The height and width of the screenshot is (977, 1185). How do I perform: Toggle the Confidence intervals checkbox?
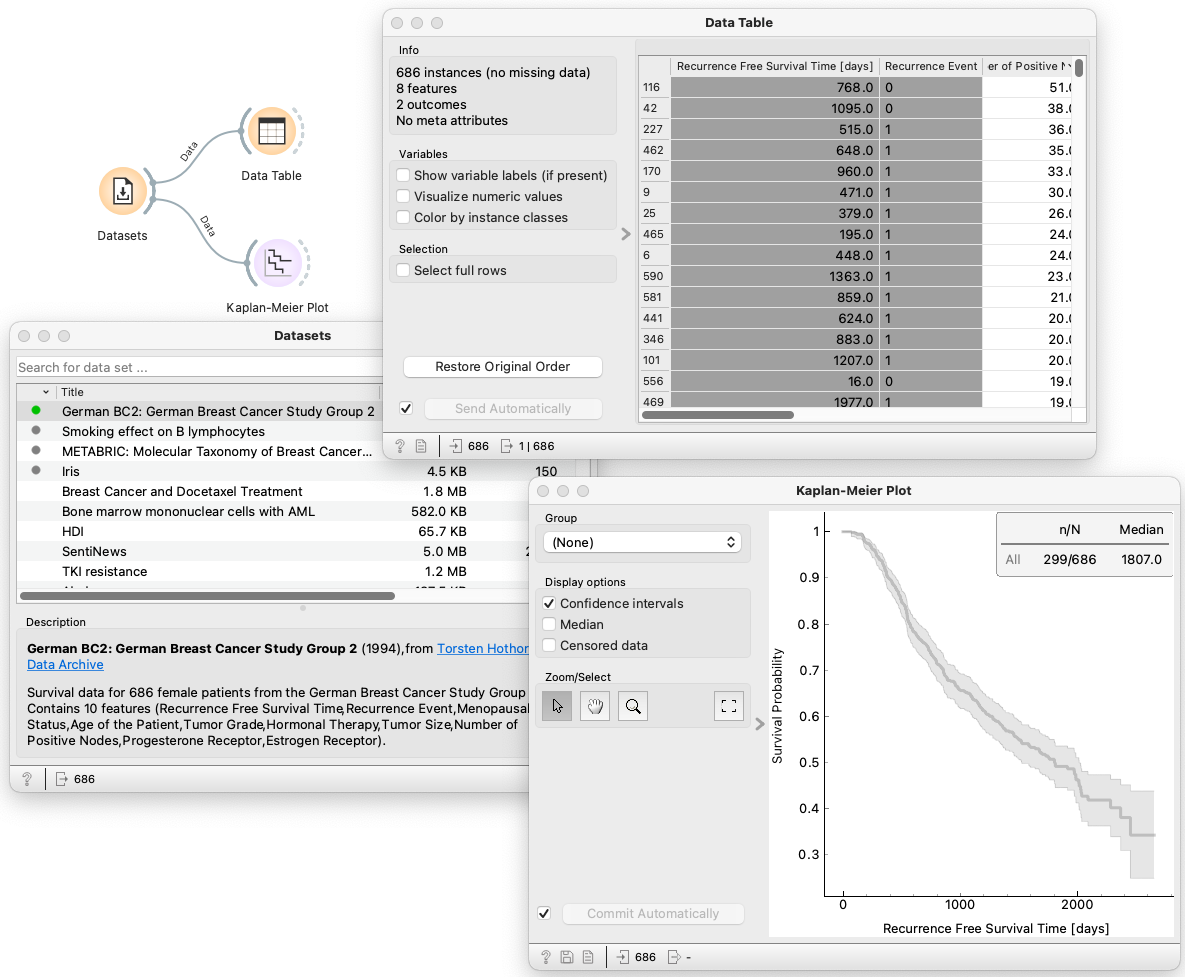(x=548, y=604)
